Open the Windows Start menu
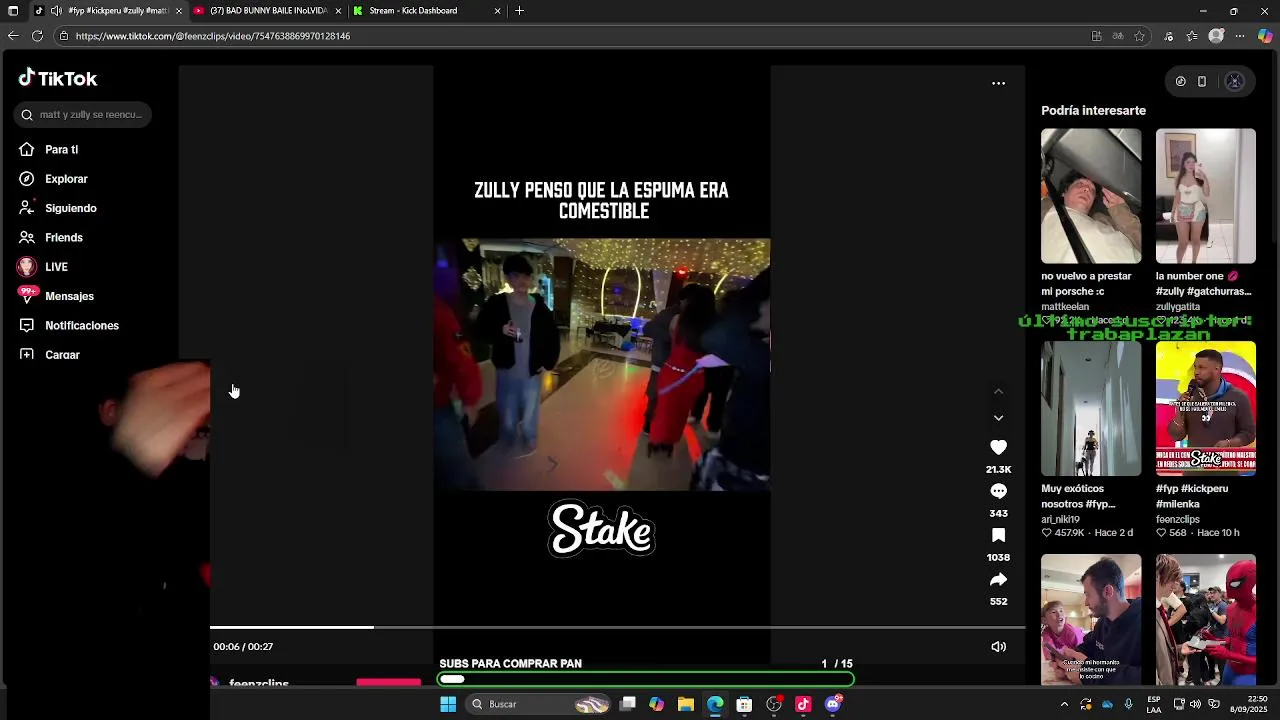1280x720 pixels. (x=448, y=704)
